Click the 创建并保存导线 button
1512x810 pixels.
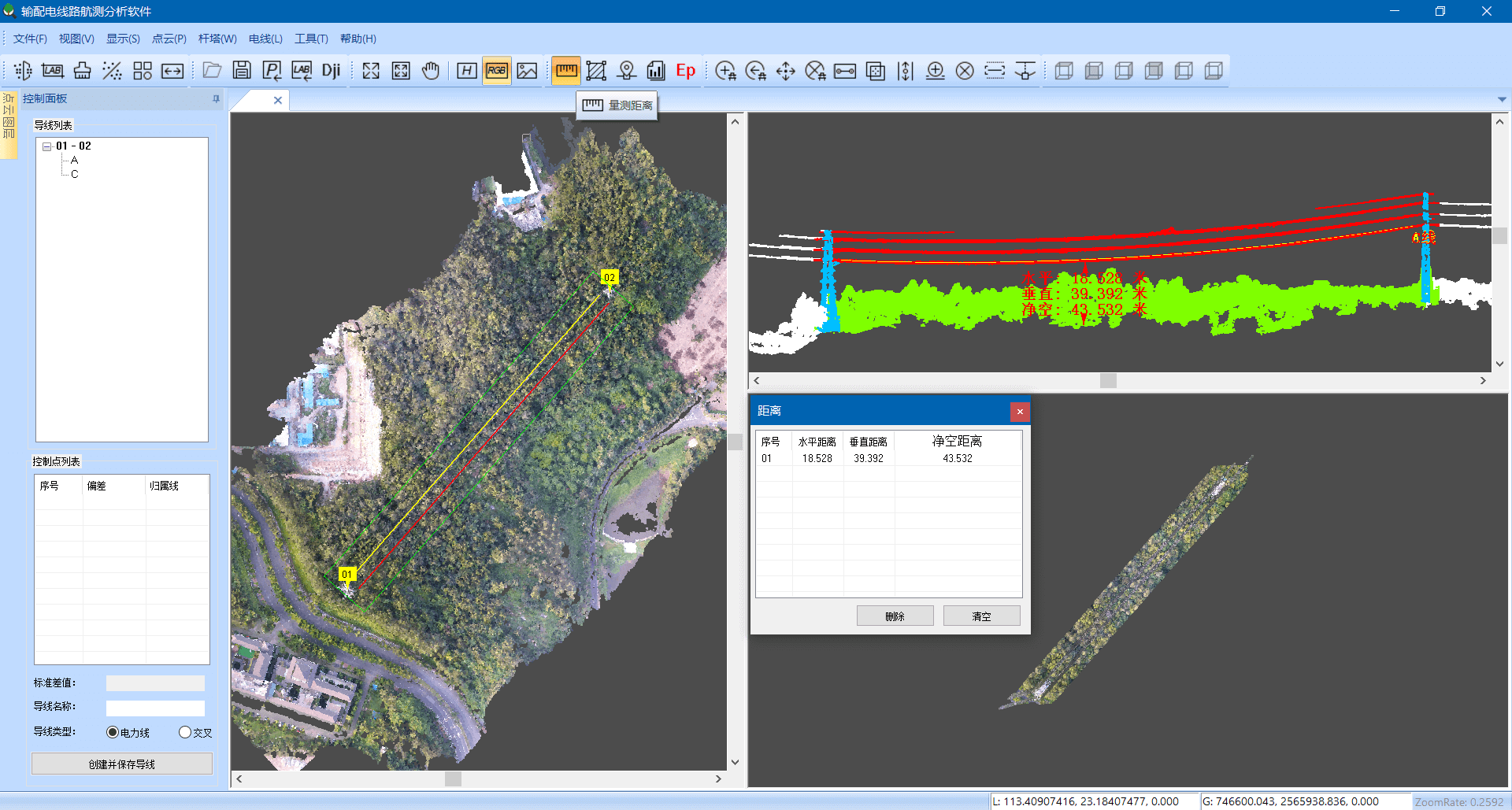click(121, 763)
